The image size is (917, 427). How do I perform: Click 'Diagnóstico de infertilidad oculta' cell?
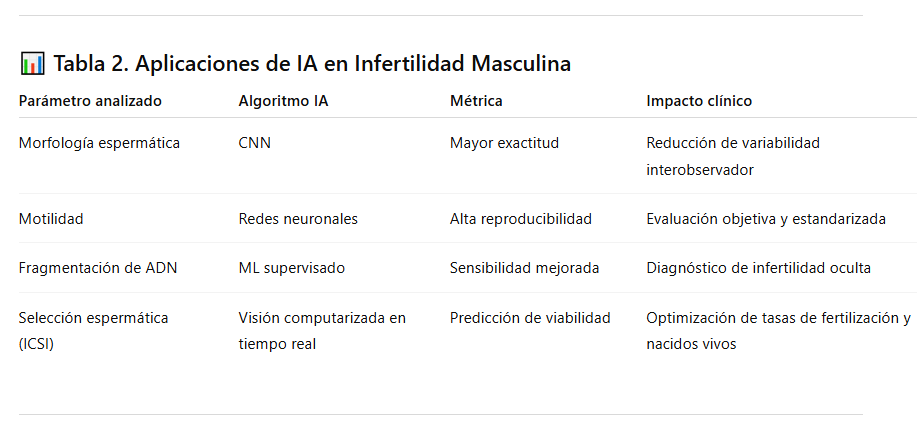(x=758, y=268)
